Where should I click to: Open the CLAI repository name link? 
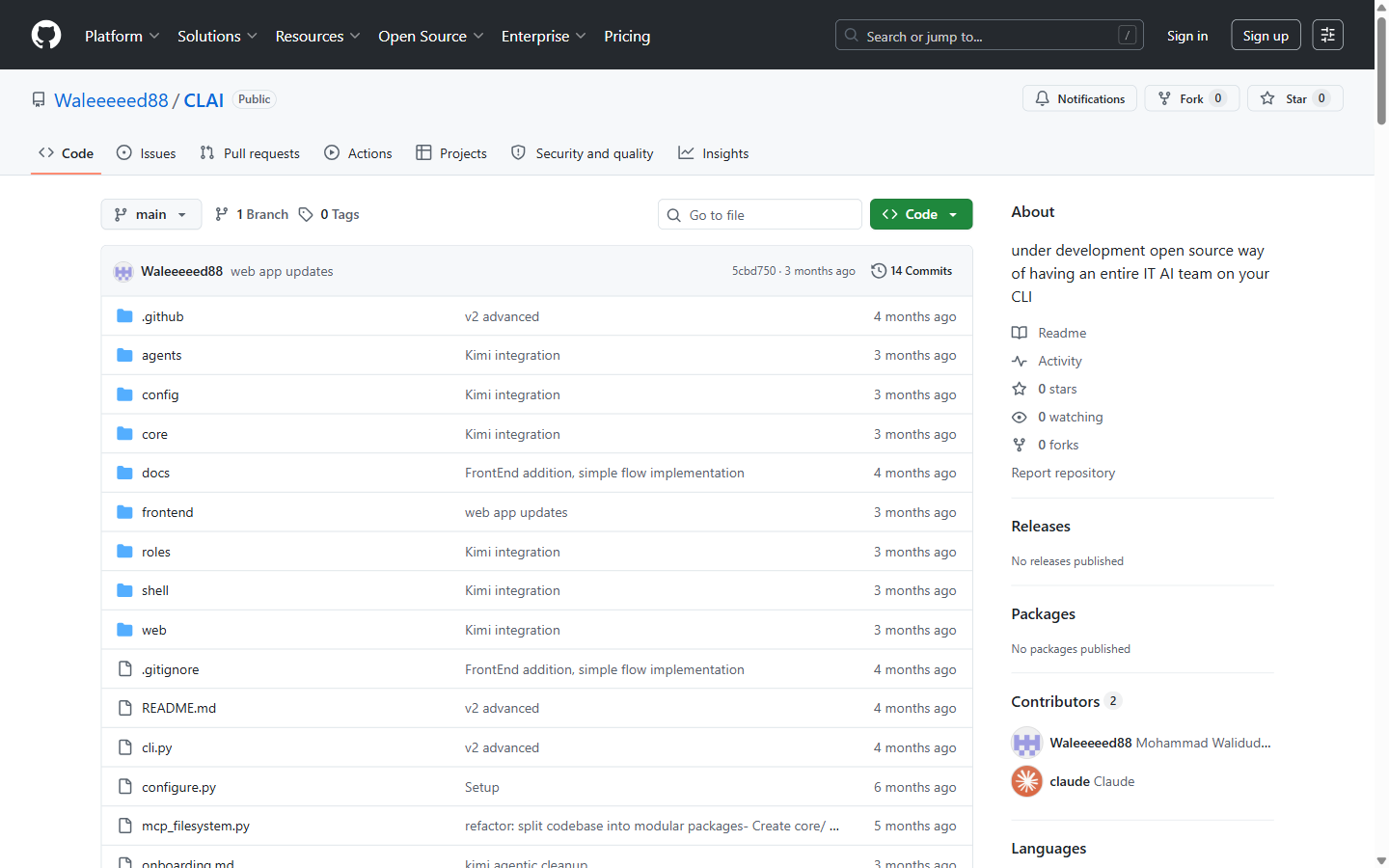click(x=204, y=100)
